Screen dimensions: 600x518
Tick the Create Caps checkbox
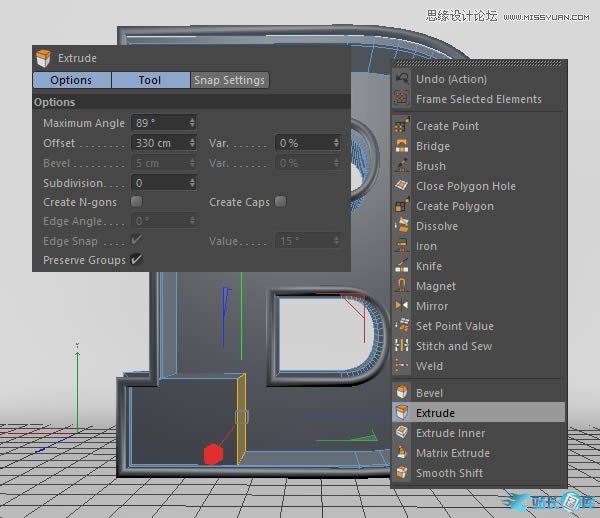tap(280, 202)
